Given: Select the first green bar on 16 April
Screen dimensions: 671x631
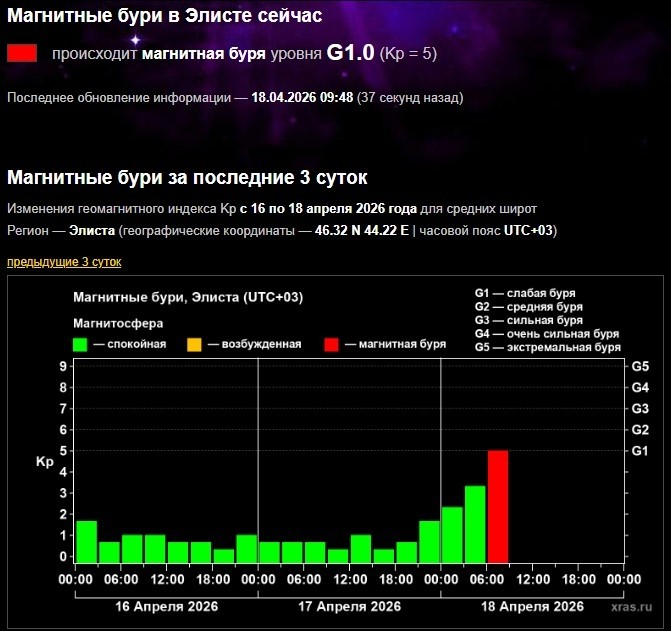Looking at the screenshot, I should pyautogui.click(x=87, y=542).
